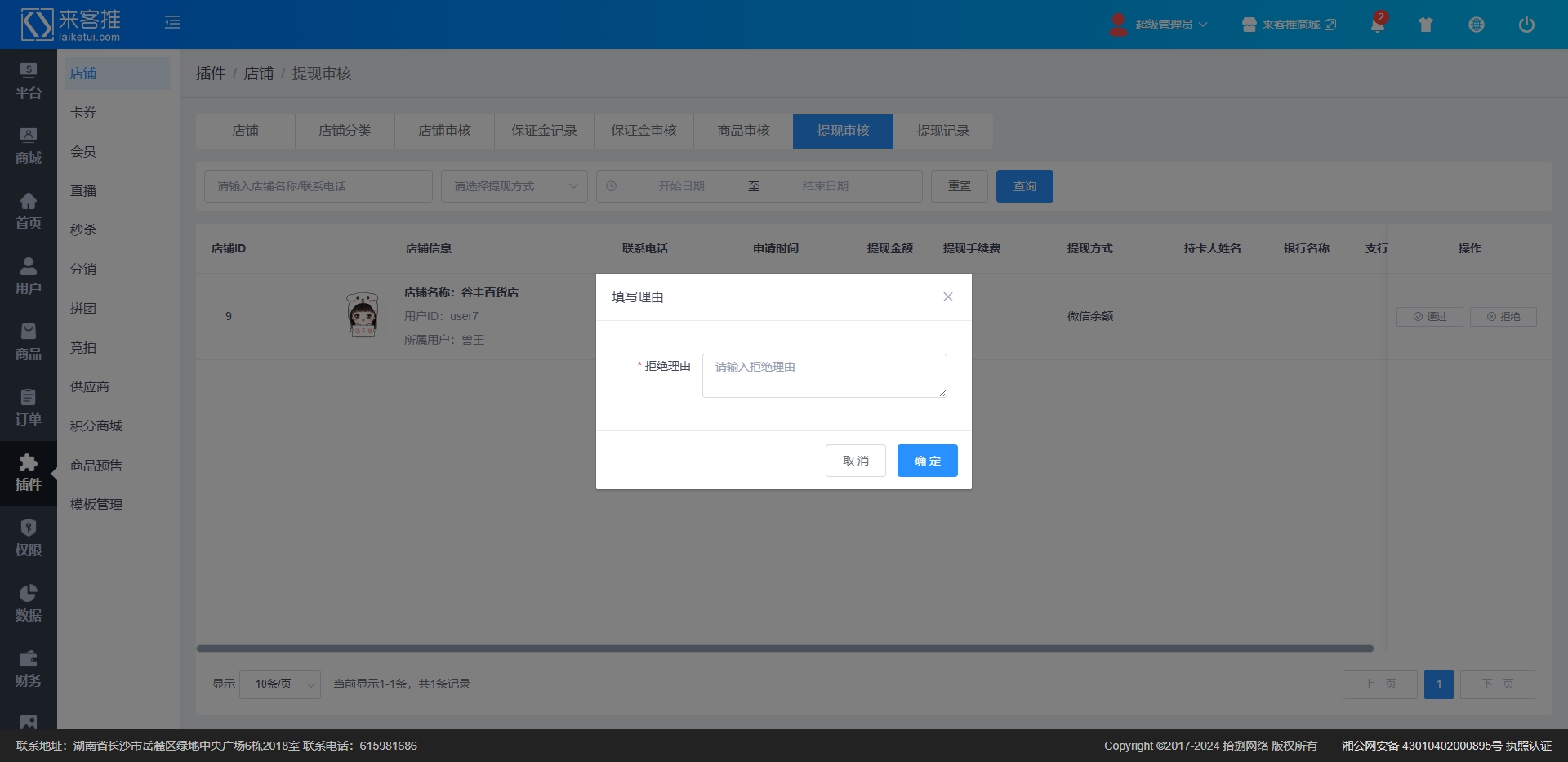1568x762 pixels.
Task: Expand the 请选择提现方式 dropdown
Action: coord(514,186)
